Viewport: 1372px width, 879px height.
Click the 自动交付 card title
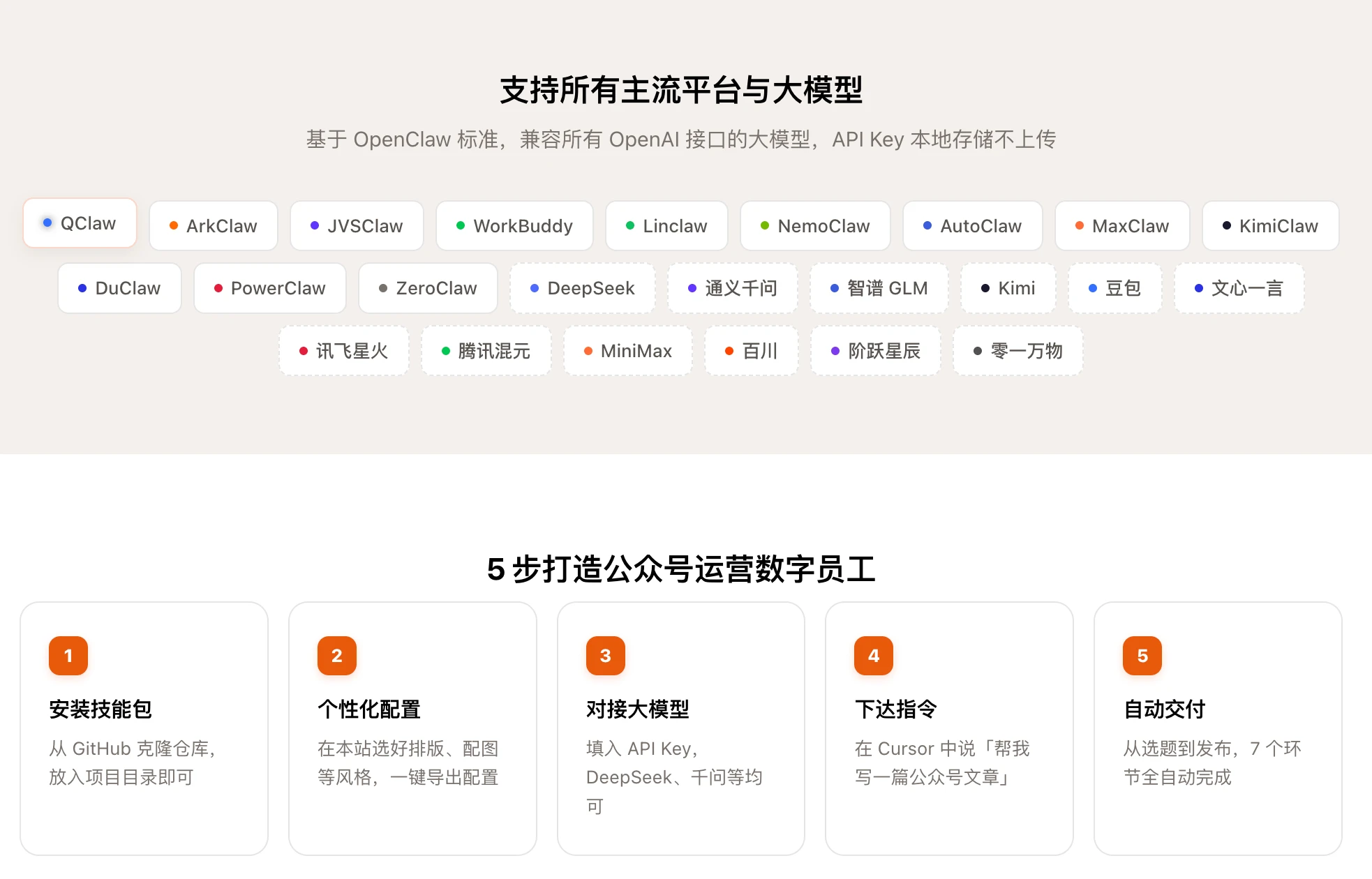[1165, 709]
